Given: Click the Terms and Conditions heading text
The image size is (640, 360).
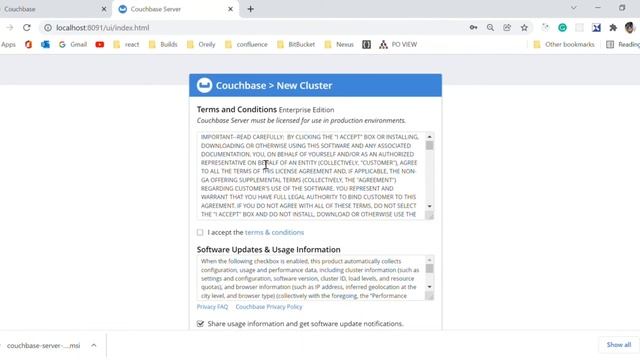Looking at the screenshot, I should click(237, 109).
